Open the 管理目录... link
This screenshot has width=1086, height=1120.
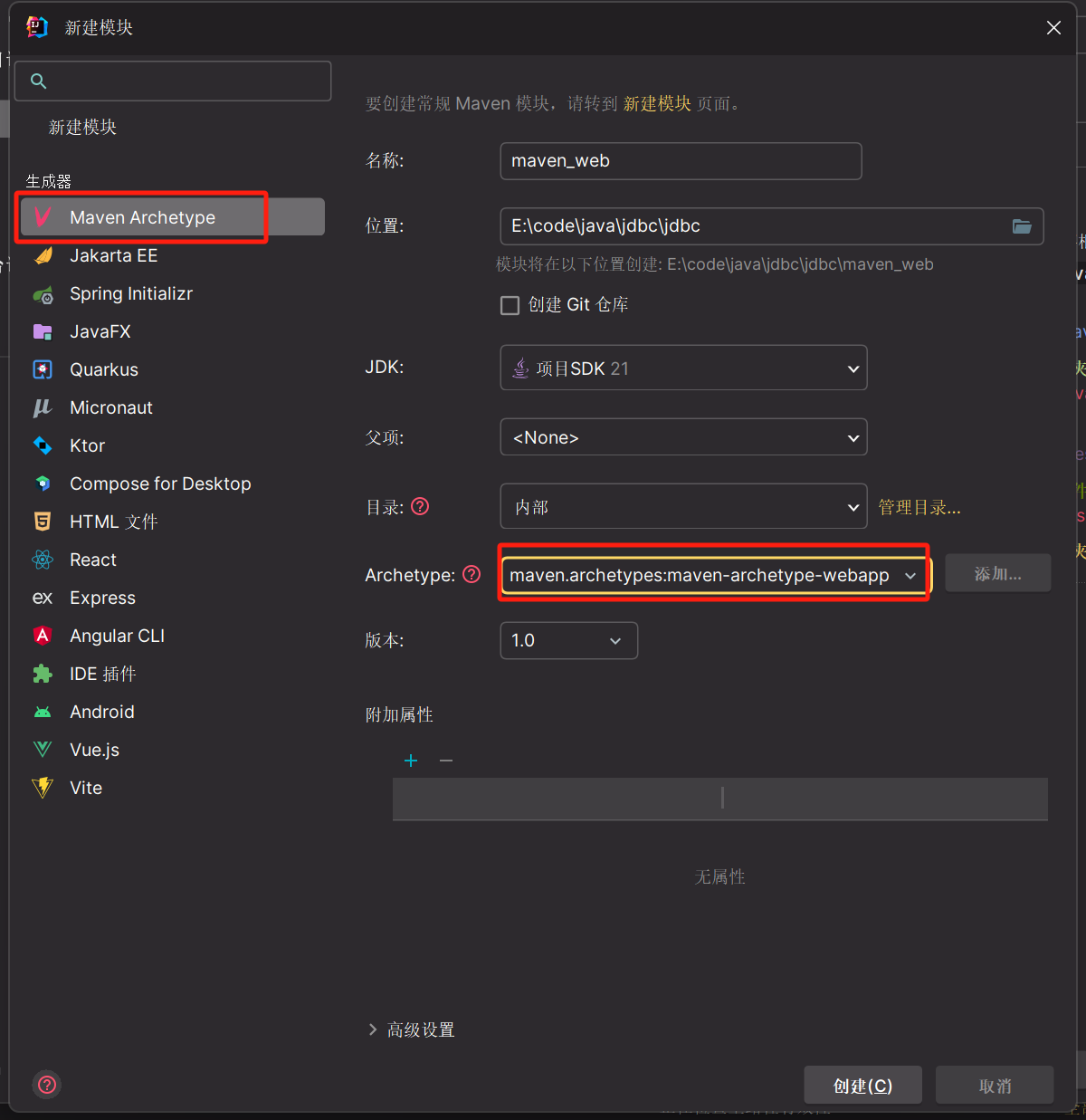coord(919,507)
